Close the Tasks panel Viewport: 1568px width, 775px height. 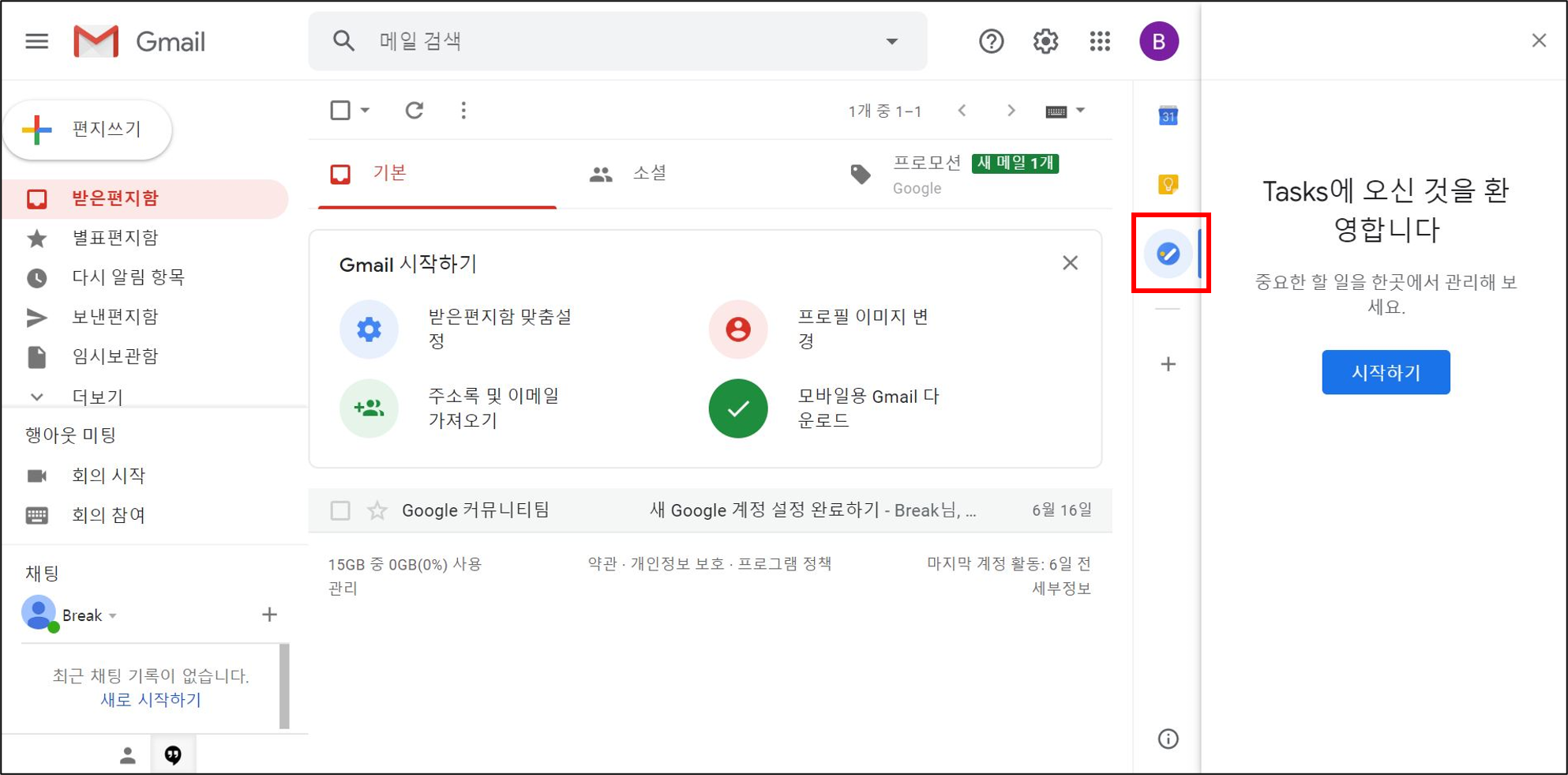(1539, 40)
